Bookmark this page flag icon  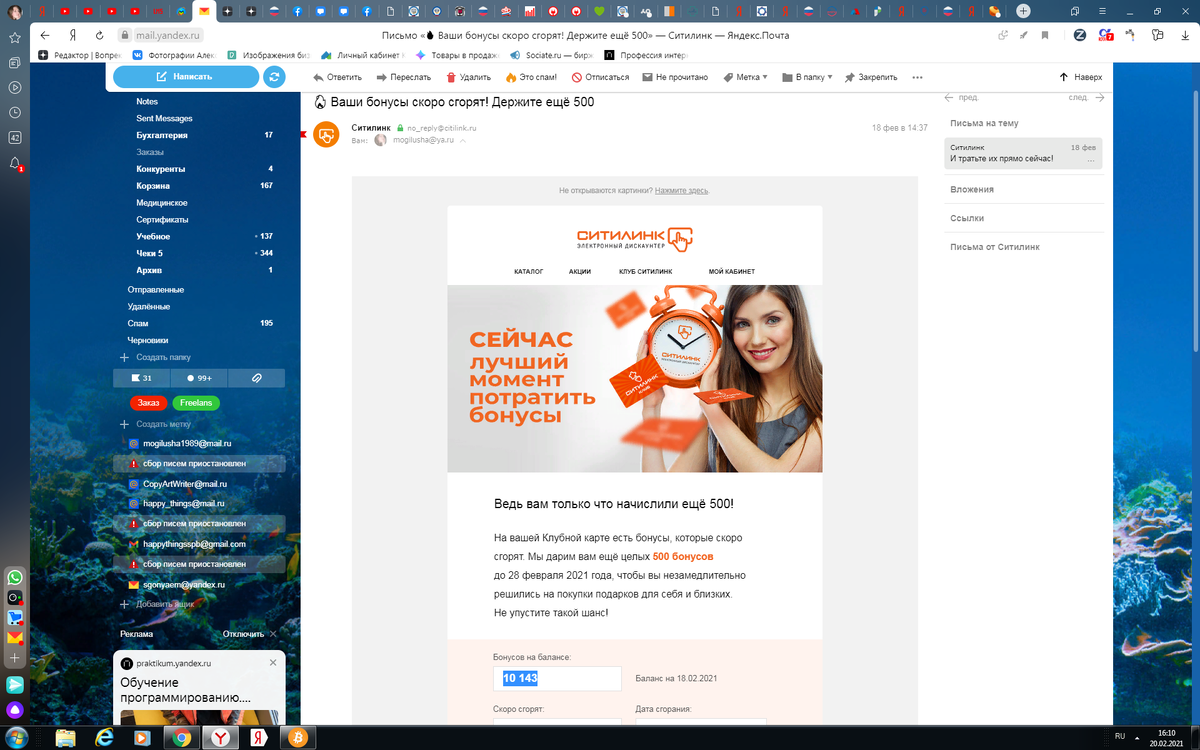[x=1046, y=35]
